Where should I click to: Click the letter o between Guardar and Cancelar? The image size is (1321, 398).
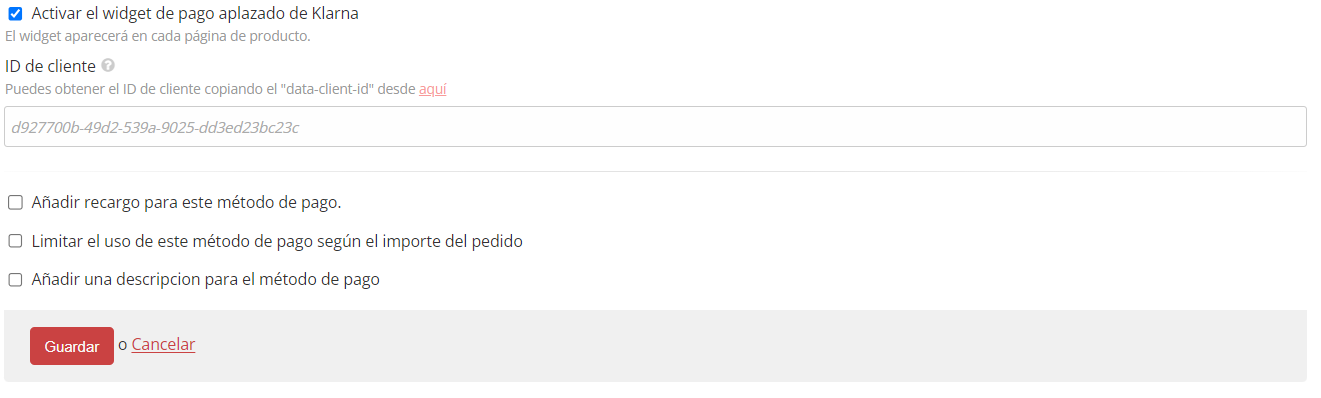coord(122,345)
